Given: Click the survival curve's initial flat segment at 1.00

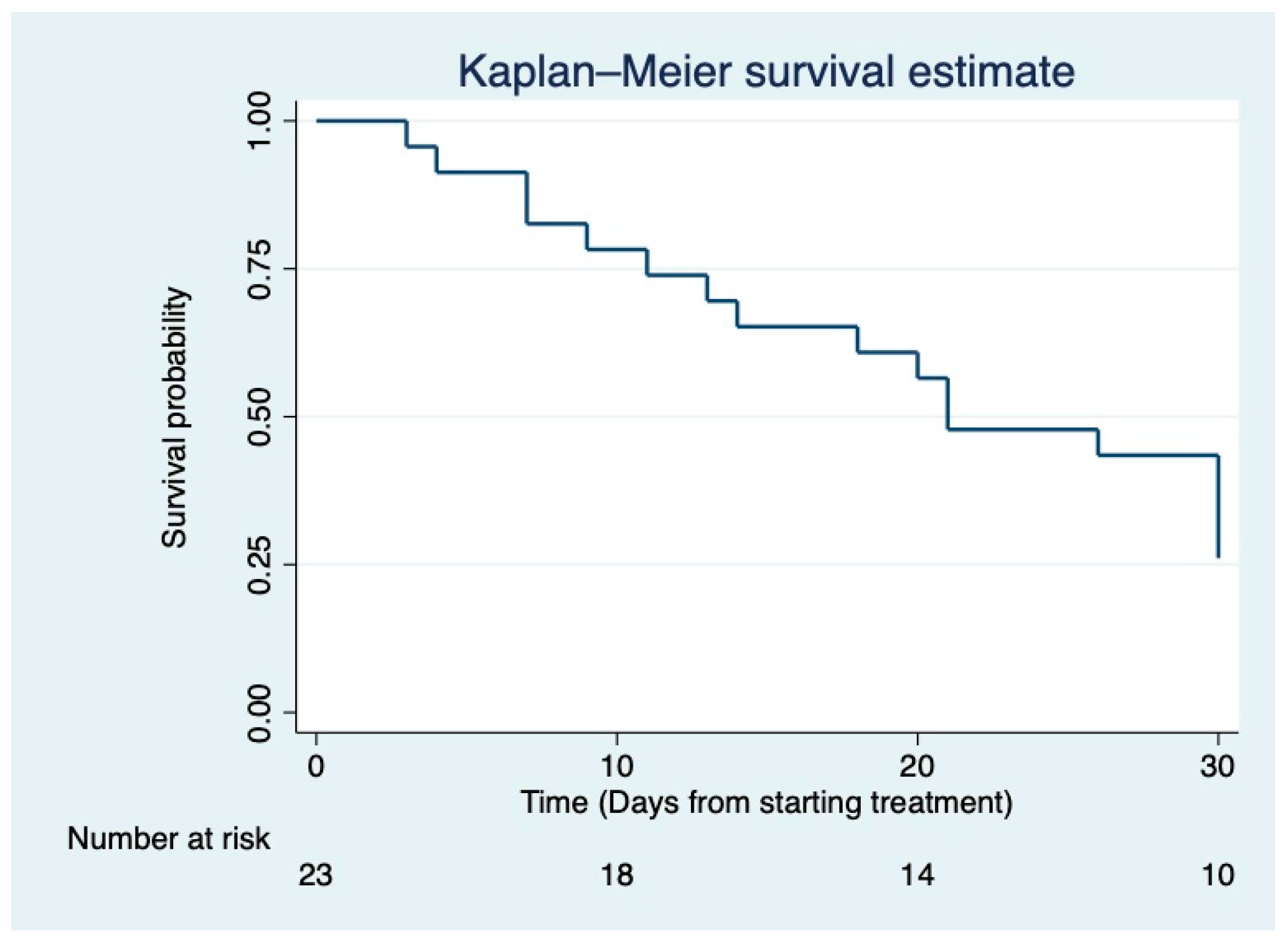Looking at the screenshot, I should pos(361,121).
